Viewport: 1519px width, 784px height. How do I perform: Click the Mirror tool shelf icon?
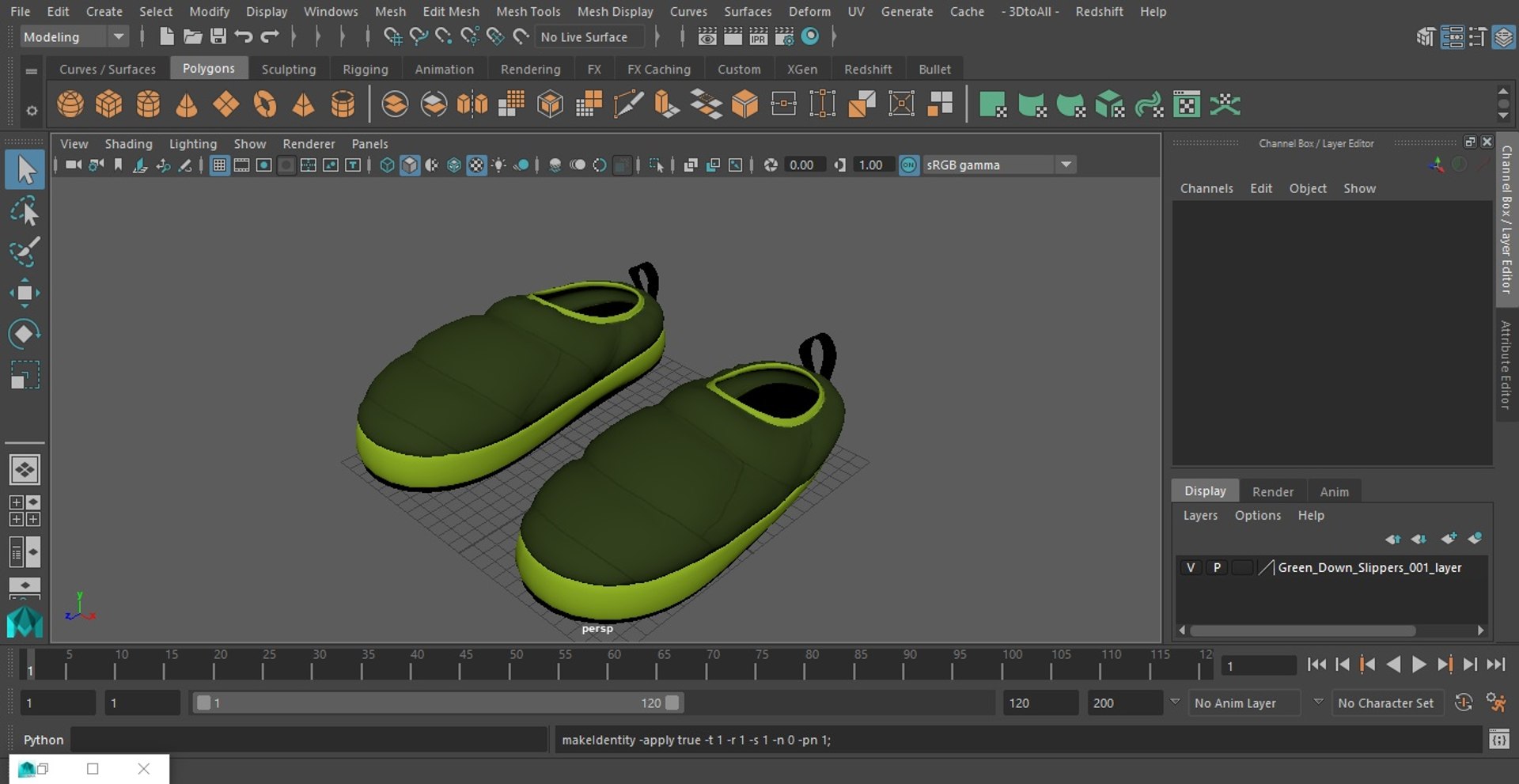[472, 104]
